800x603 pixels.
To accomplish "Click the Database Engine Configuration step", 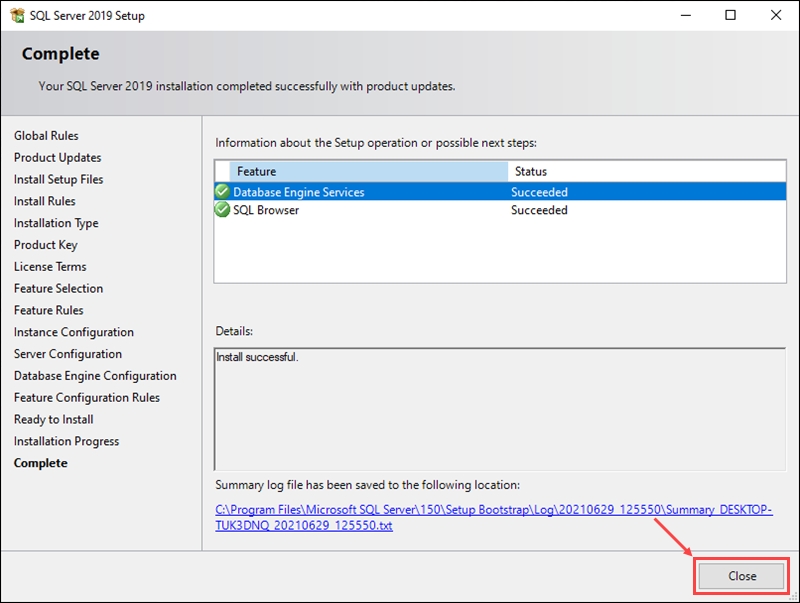I will point(95,376).
